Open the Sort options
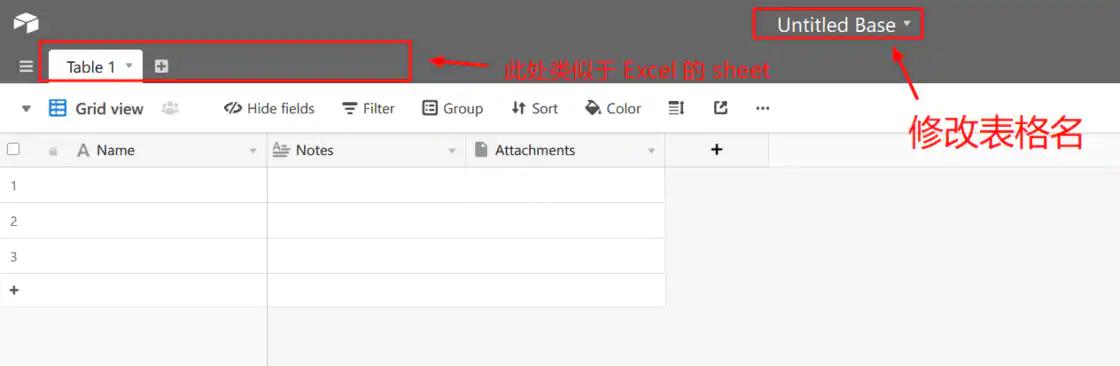This screenshot has width=1120, height=366. tap(535, 109)
